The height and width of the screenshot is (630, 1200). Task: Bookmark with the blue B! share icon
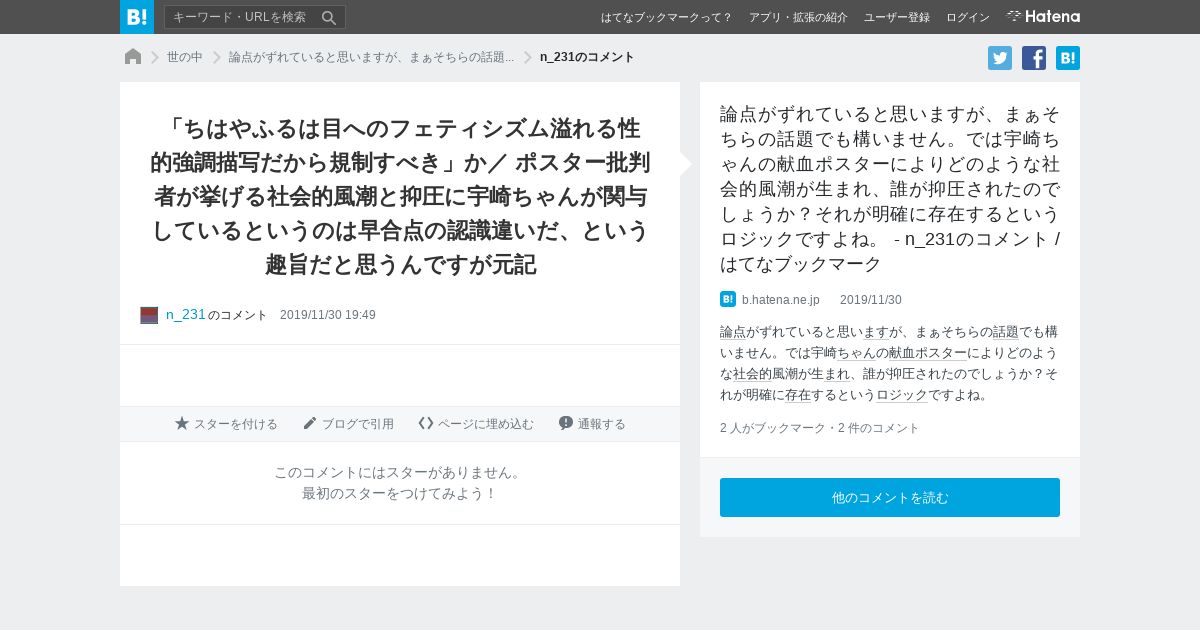pos(1068,58)
